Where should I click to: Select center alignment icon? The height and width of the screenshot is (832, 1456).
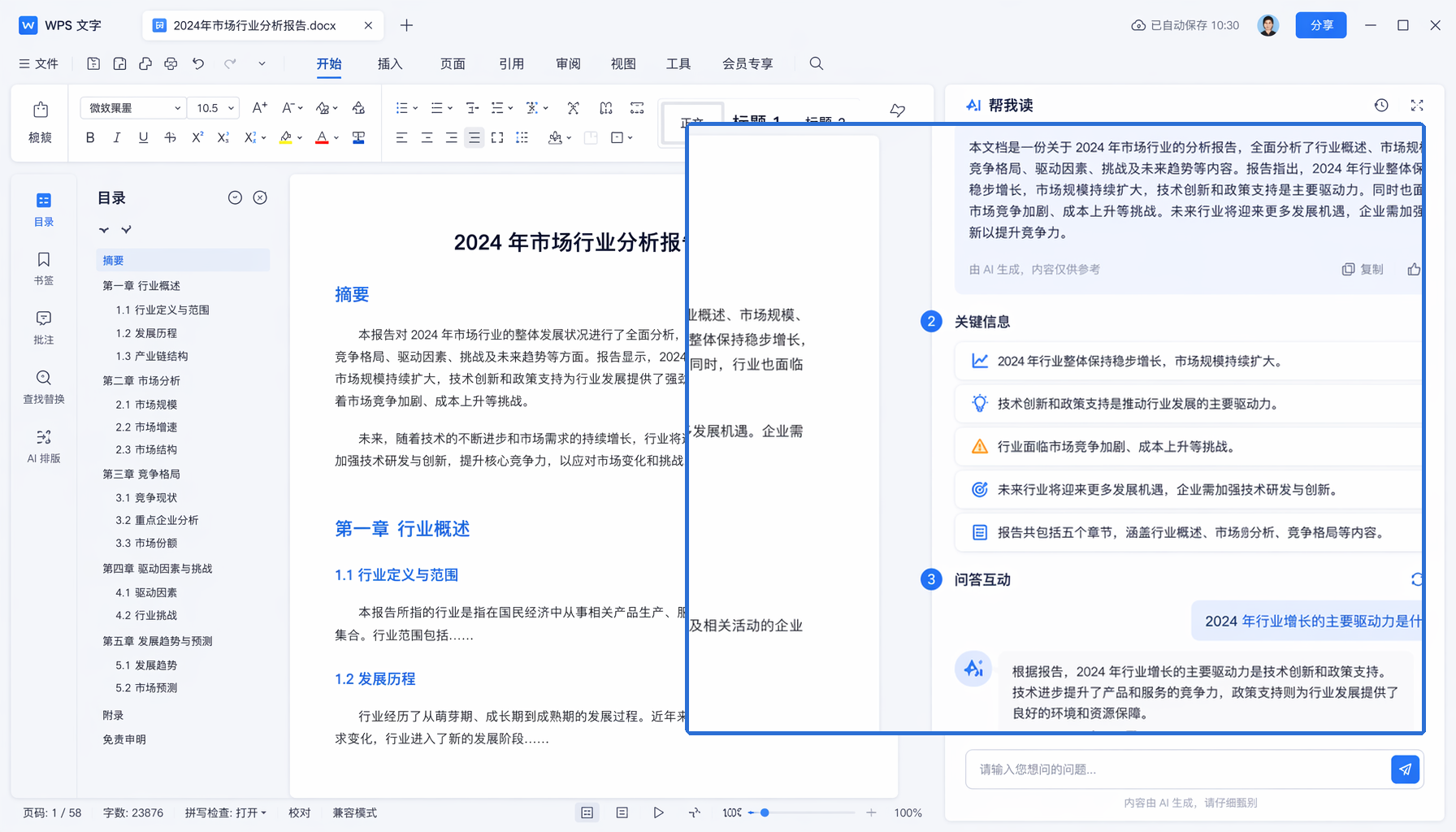click(427, 138)
